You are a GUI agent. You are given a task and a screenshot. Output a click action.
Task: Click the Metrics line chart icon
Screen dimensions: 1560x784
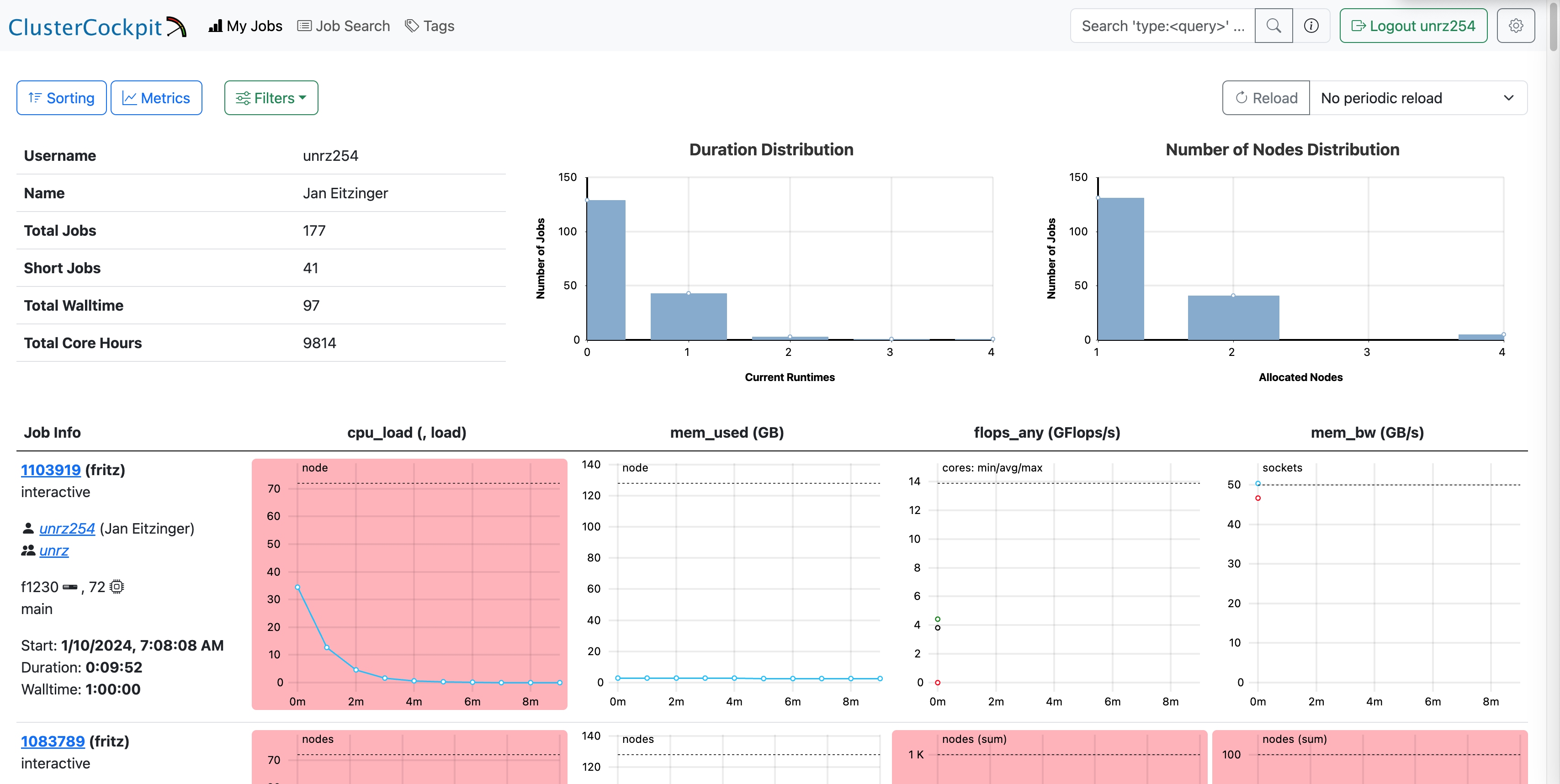point(129,97)
